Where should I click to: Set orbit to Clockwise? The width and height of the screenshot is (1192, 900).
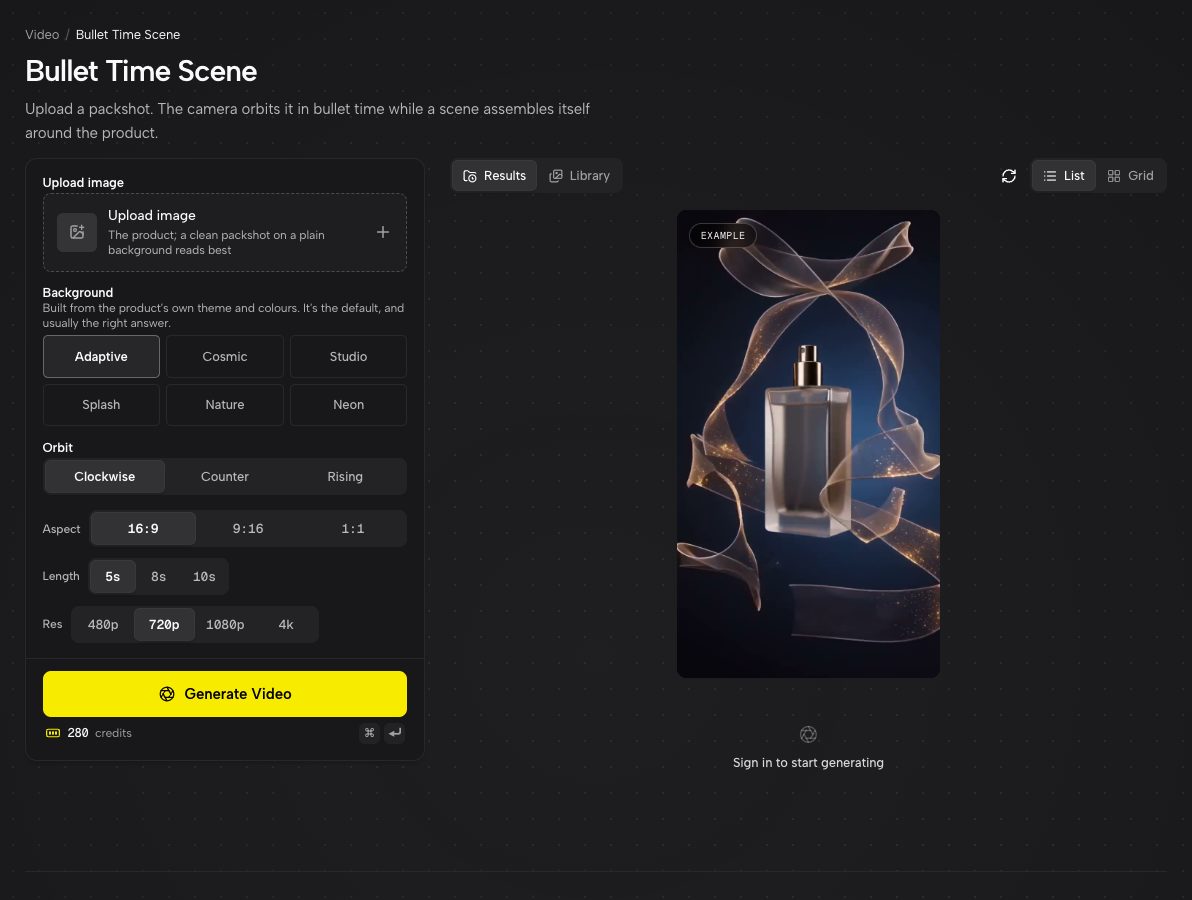(104, 477)
